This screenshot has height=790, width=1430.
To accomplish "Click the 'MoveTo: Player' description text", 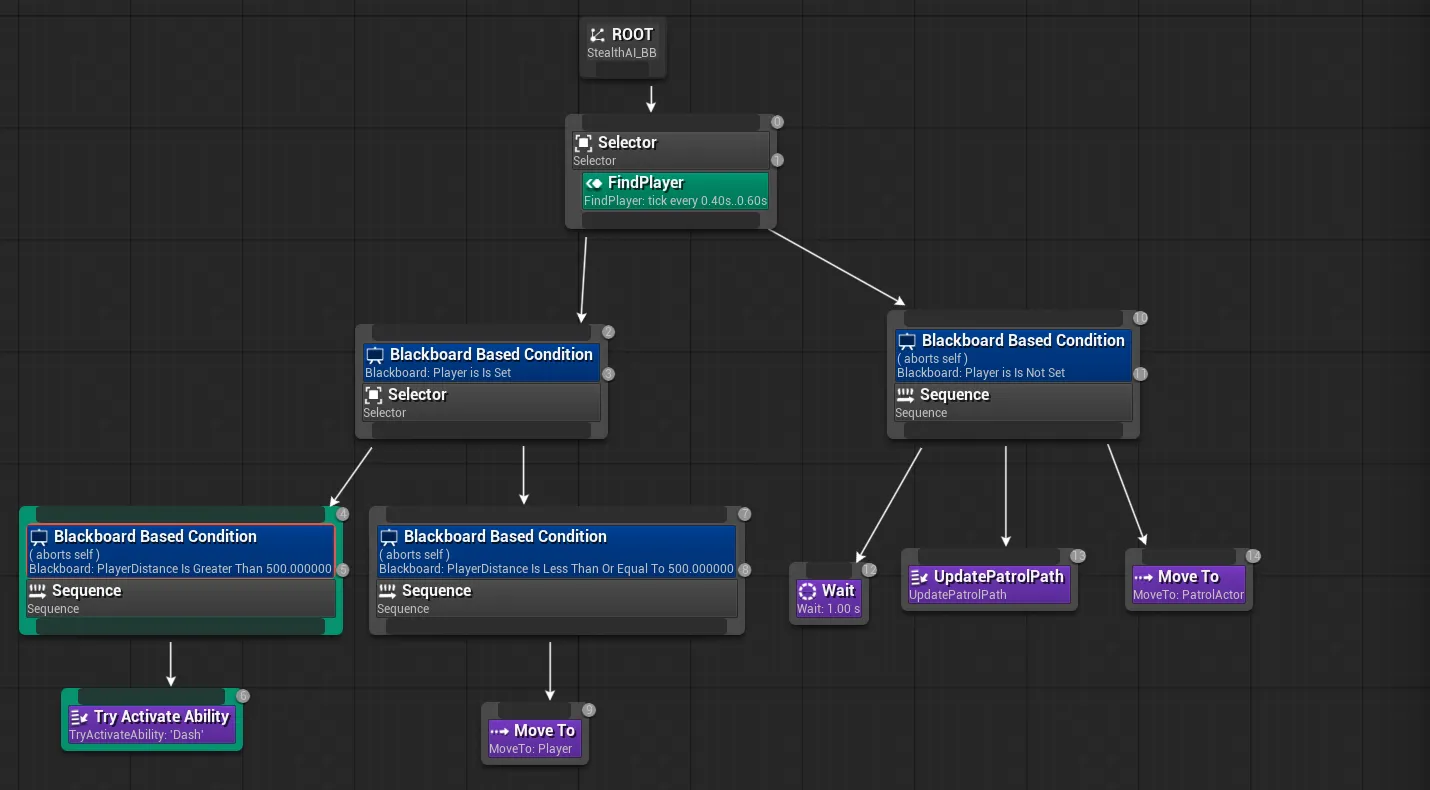I will [x=530, y=749].
